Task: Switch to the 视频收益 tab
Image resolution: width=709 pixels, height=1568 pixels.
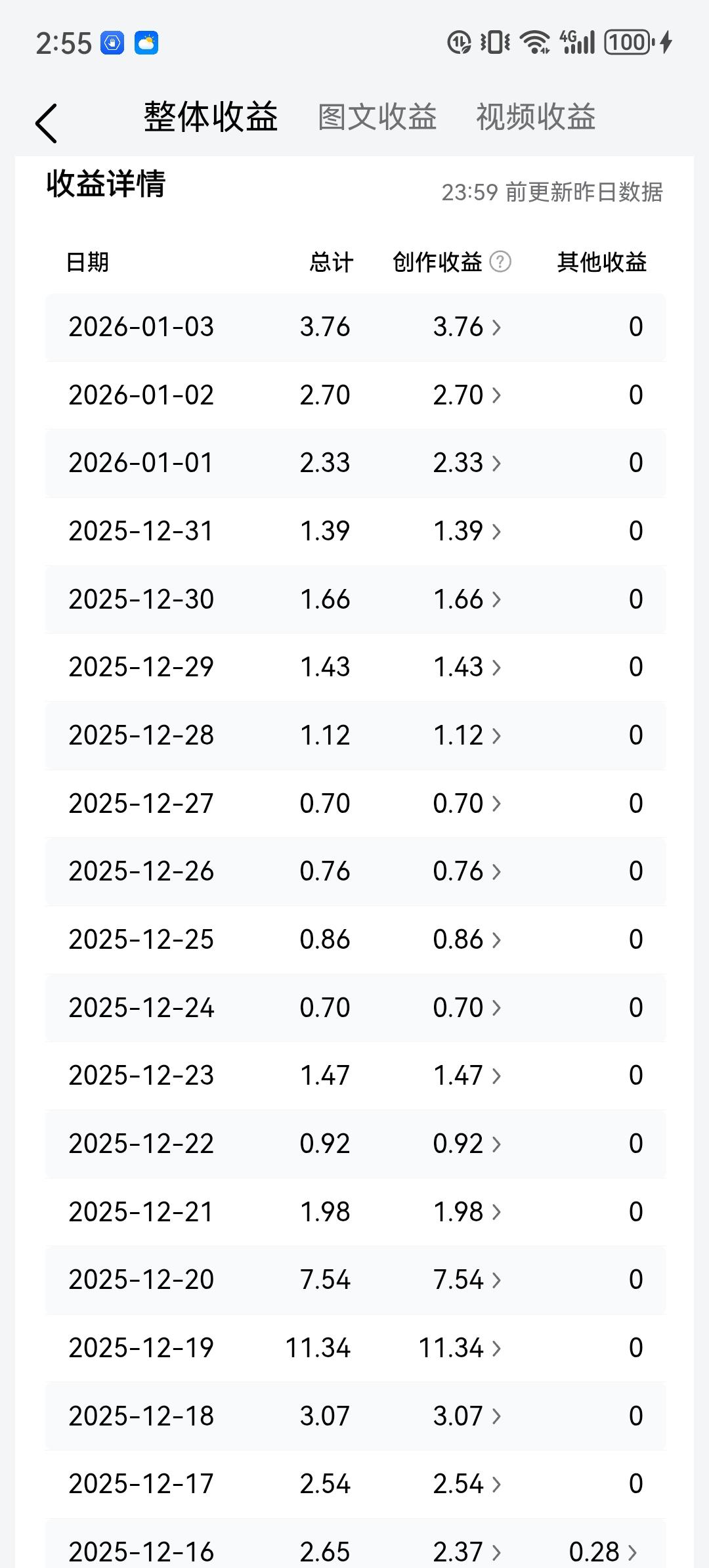Action: (536, 118)
